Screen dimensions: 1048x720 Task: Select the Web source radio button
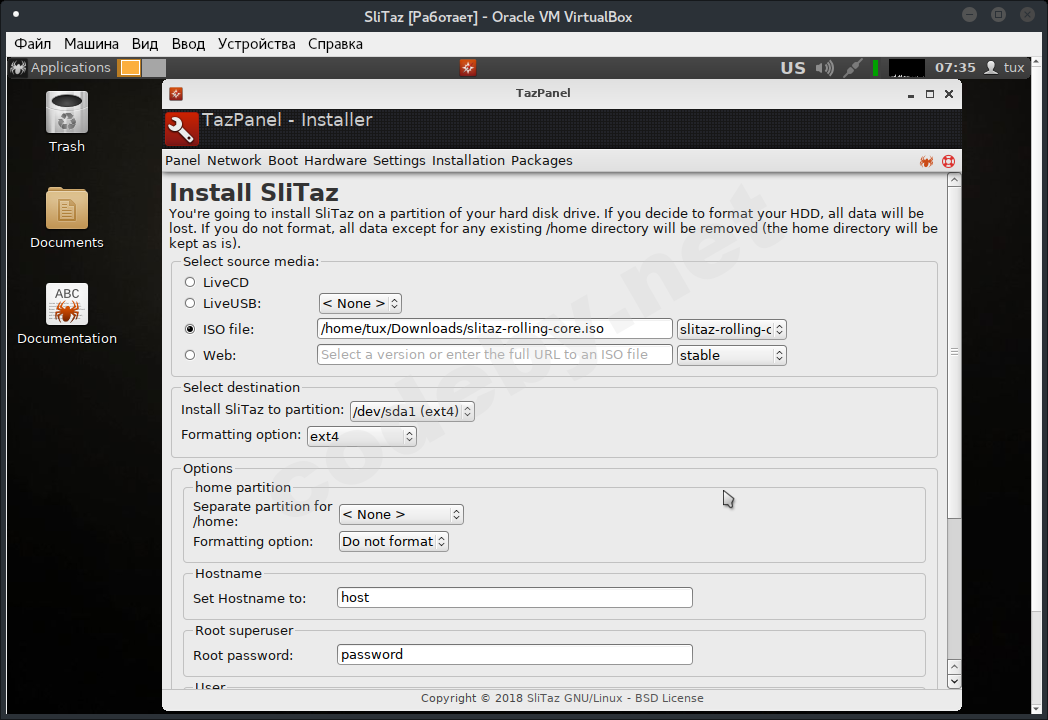point(190,355)
